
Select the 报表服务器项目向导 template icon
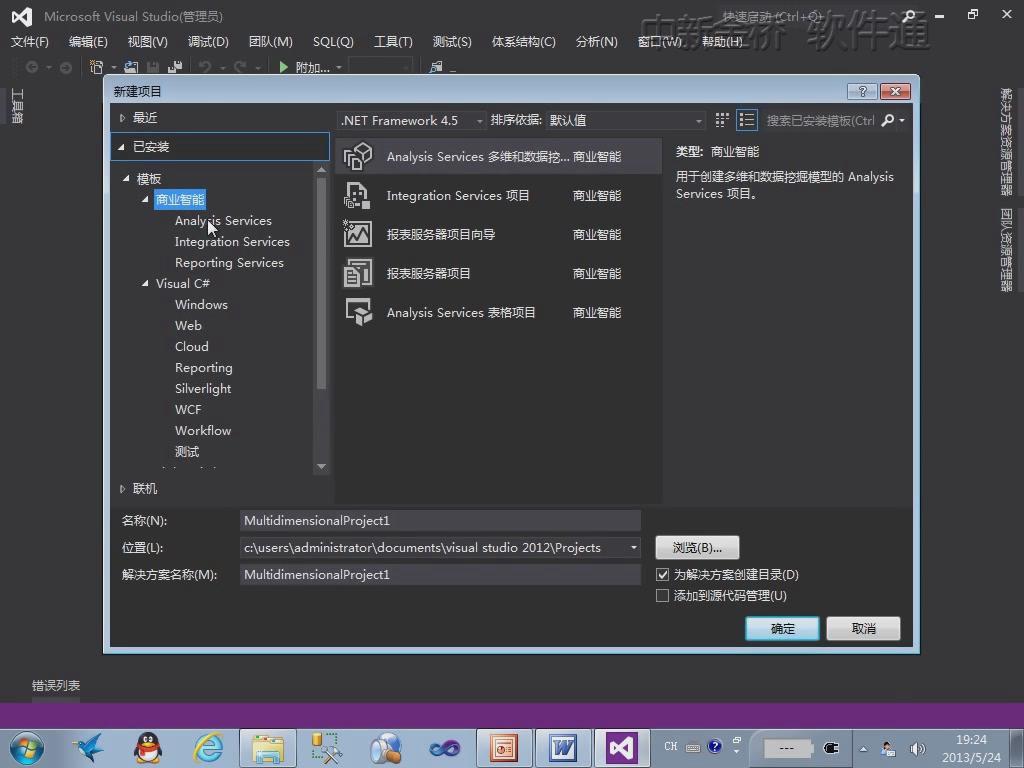[x=358, y=234]
